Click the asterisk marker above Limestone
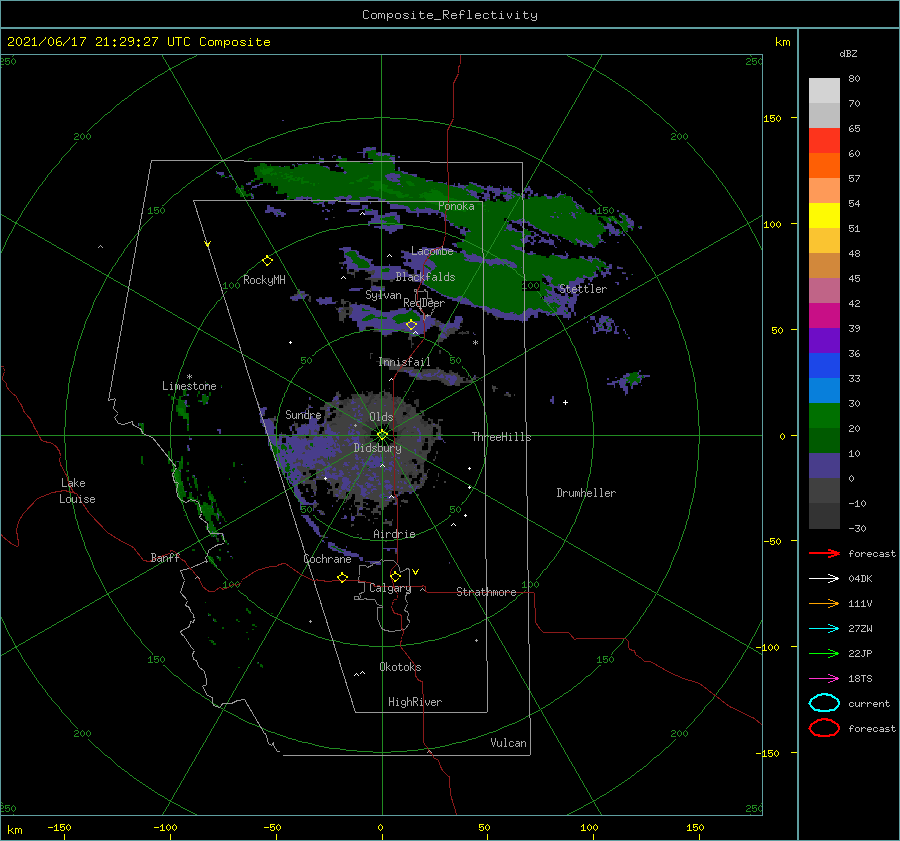900x841 pixels. click(189, 377)
